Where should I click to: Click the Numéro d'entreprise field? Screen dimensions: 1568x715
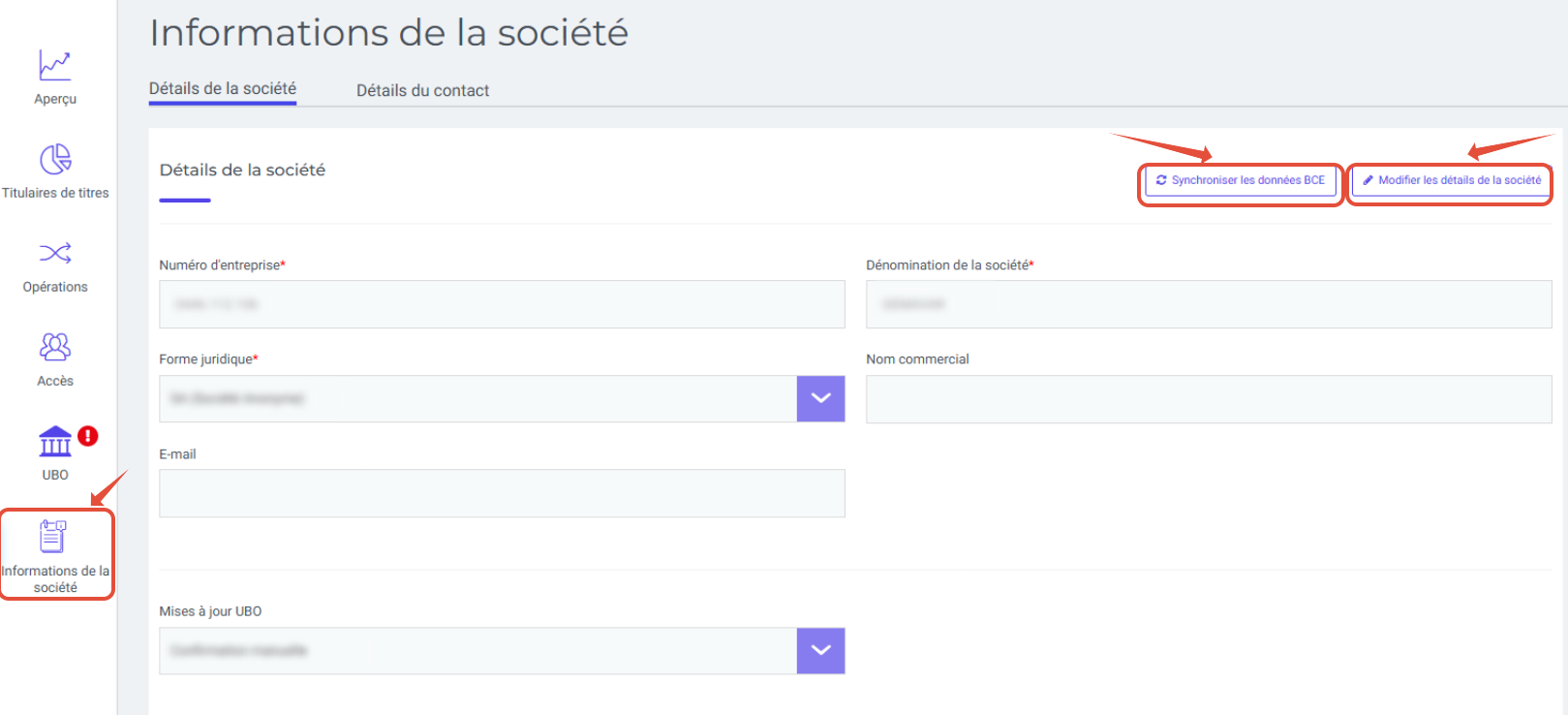502,304
